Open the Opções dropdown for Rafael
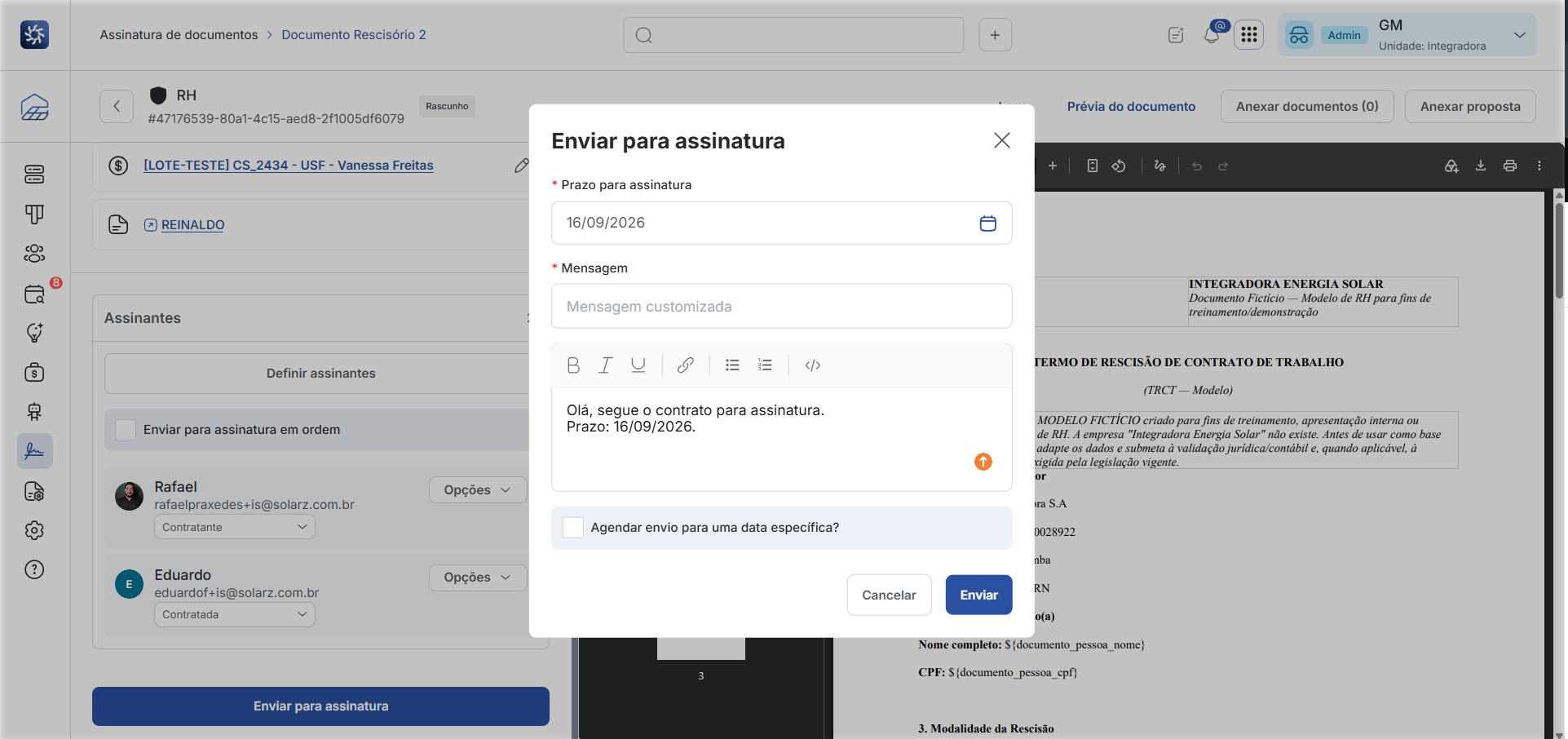Image resolution: width=1568 pixels, height=739 pixels. coord(478,489)
